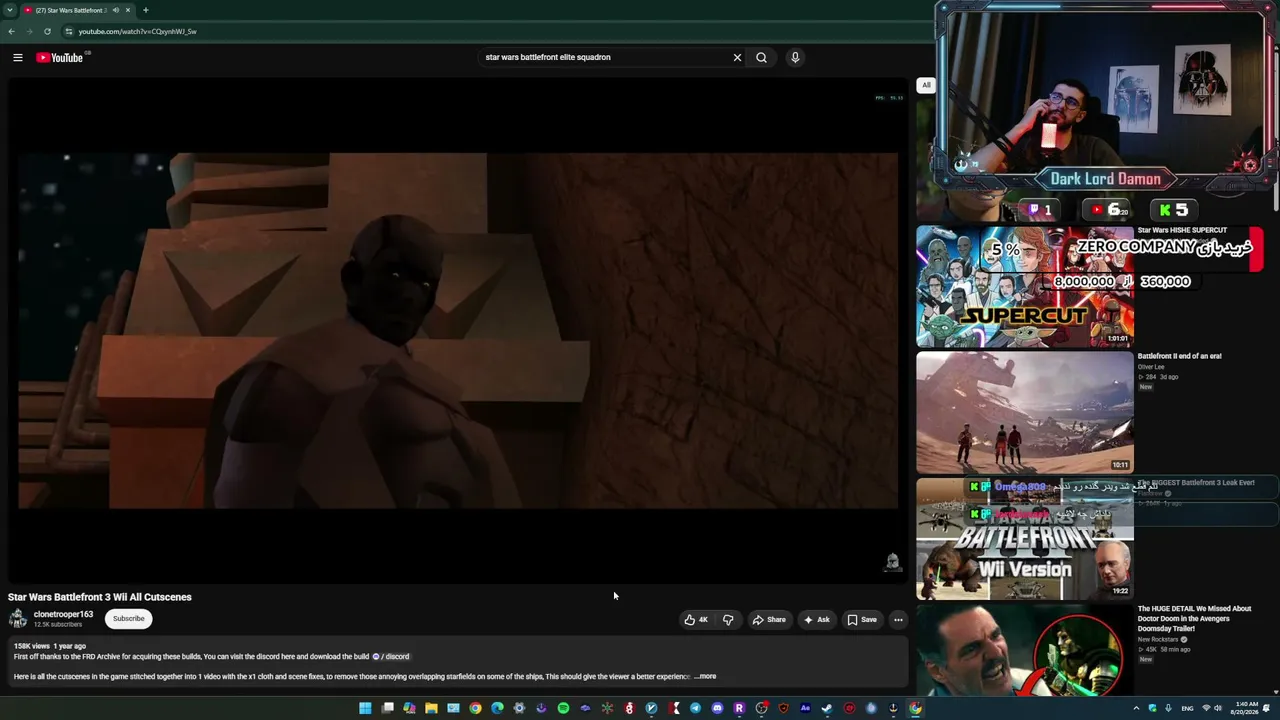
Task: Open Windows Security tray icon
Action: click(x=1152, y=708)
